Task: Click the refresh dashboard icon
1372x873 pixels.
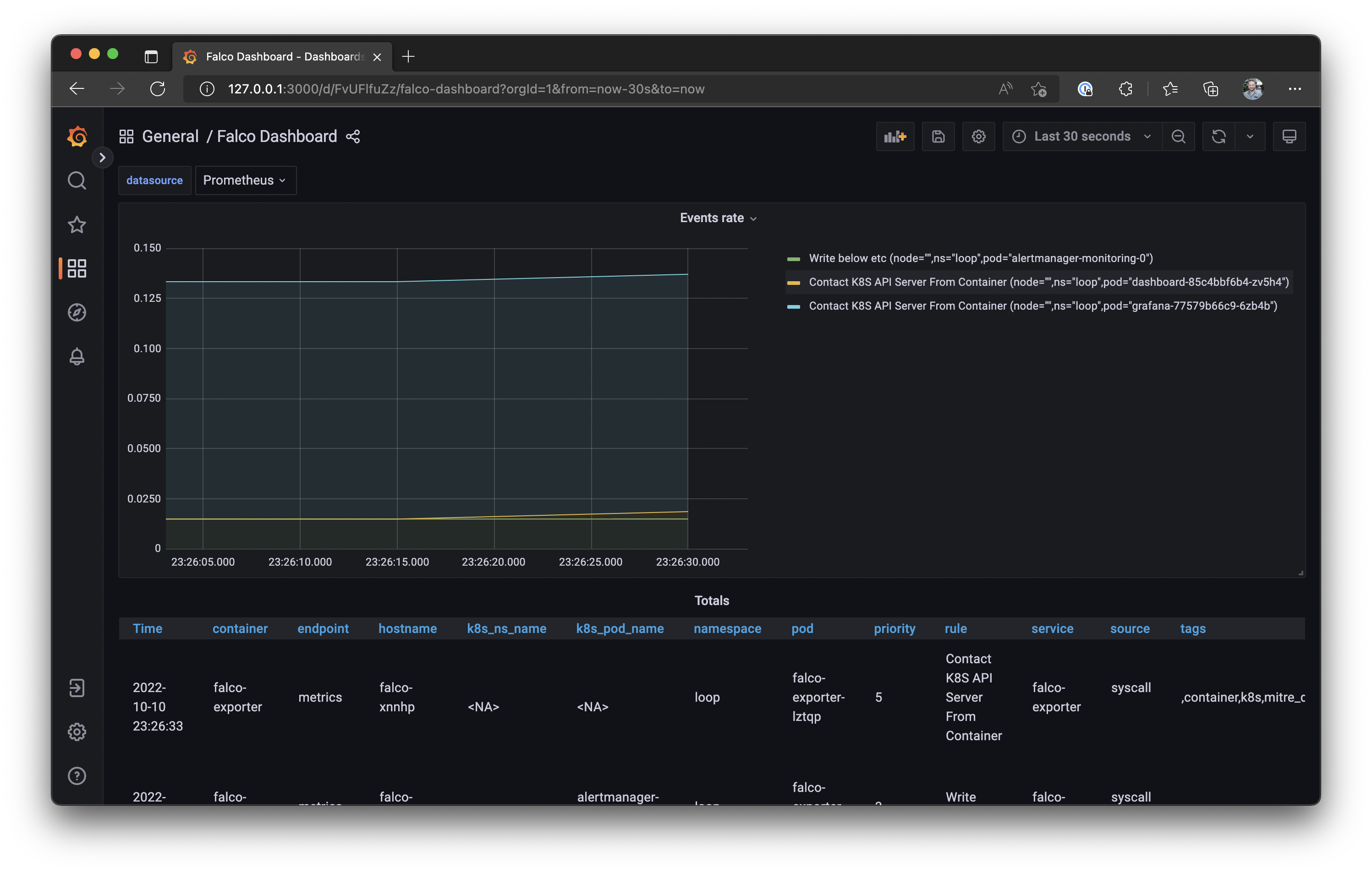Action: point(1218,136)
